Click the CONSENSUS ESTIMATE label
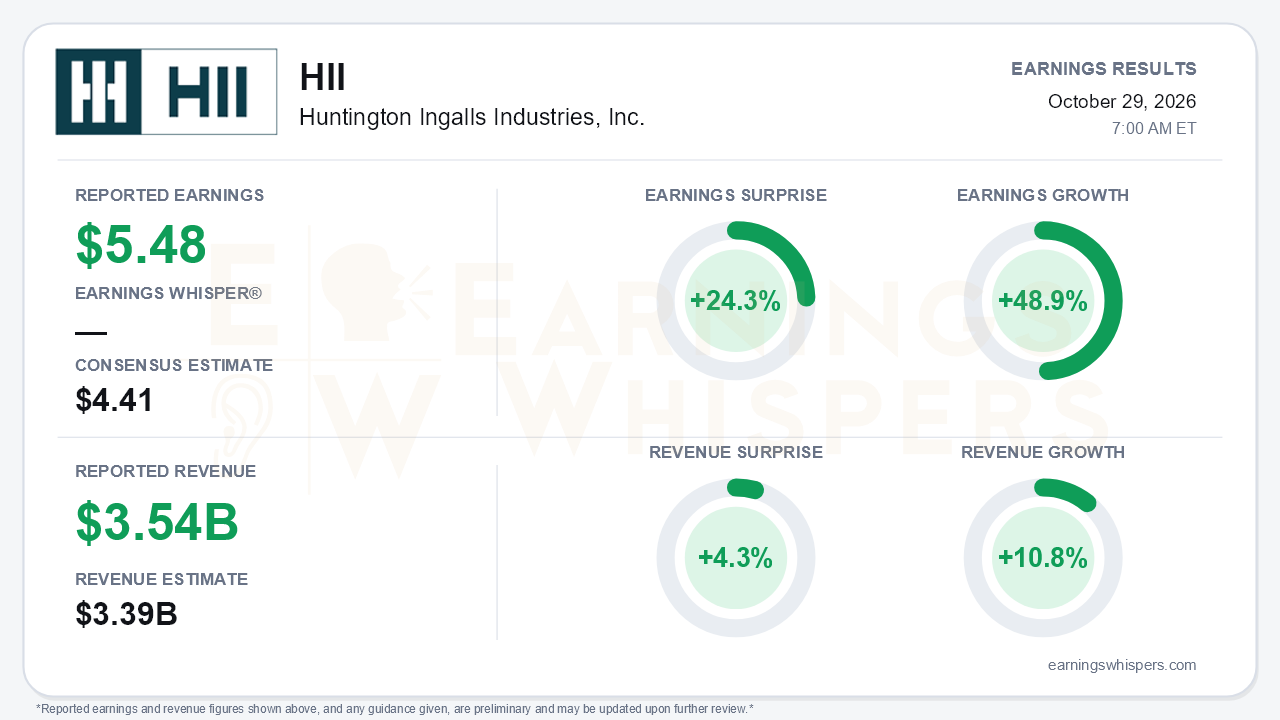The width and height of the screenshot is (1280, 720). [x=174, y=366]
